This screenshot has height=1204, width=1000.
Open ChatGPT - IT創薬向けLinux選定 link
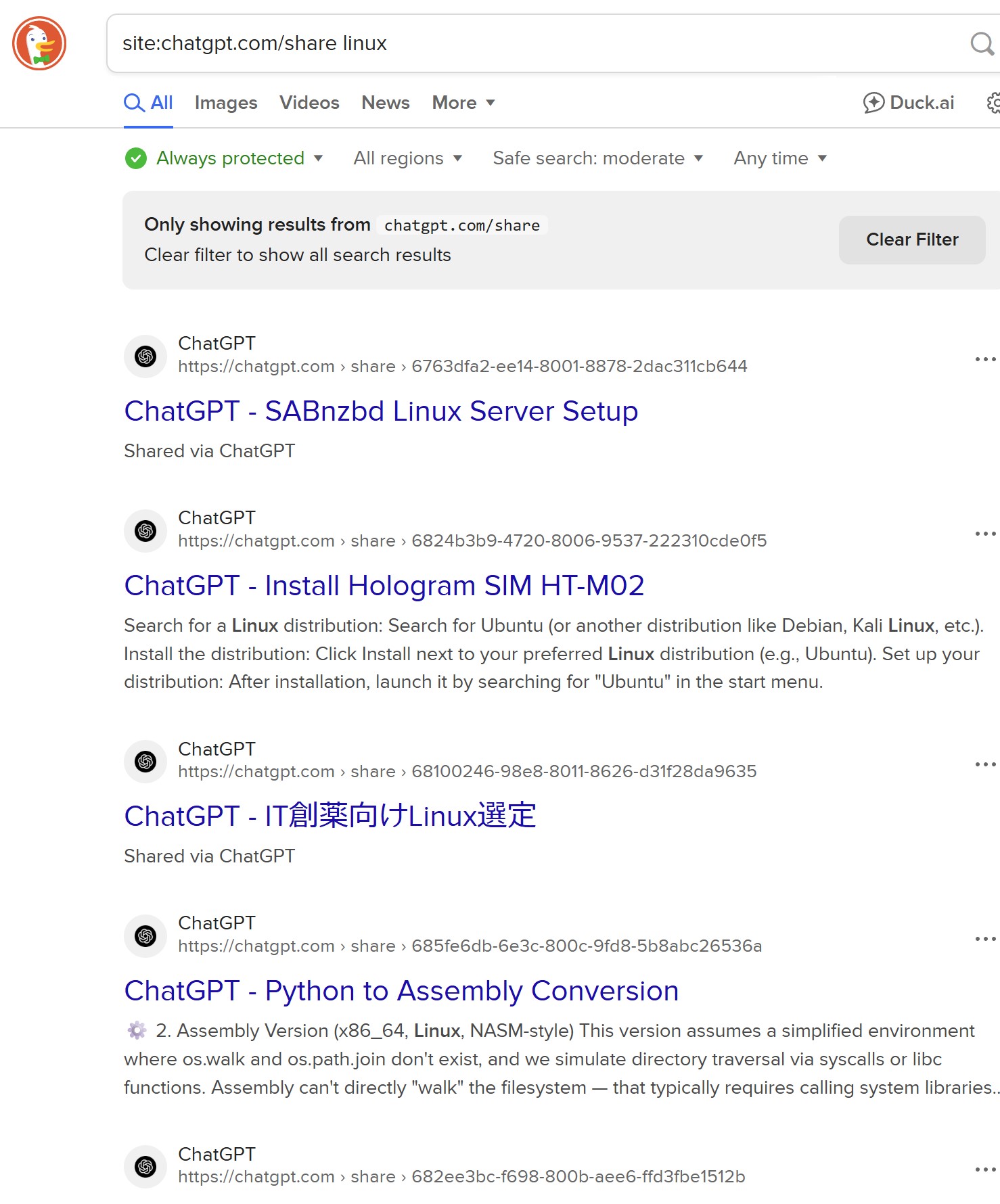(330, 816)
